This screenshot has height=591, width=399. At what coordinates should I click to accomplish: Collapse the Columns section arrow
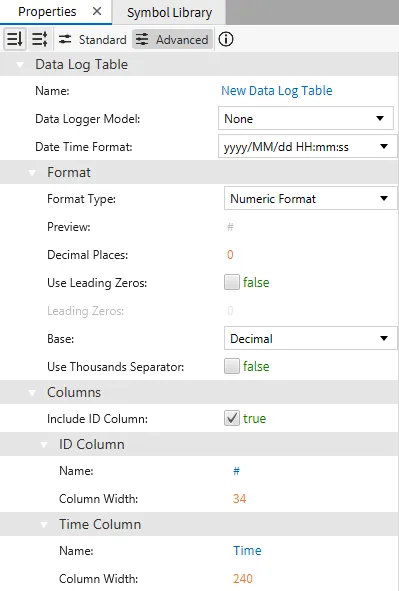click(x=32, y=393)
